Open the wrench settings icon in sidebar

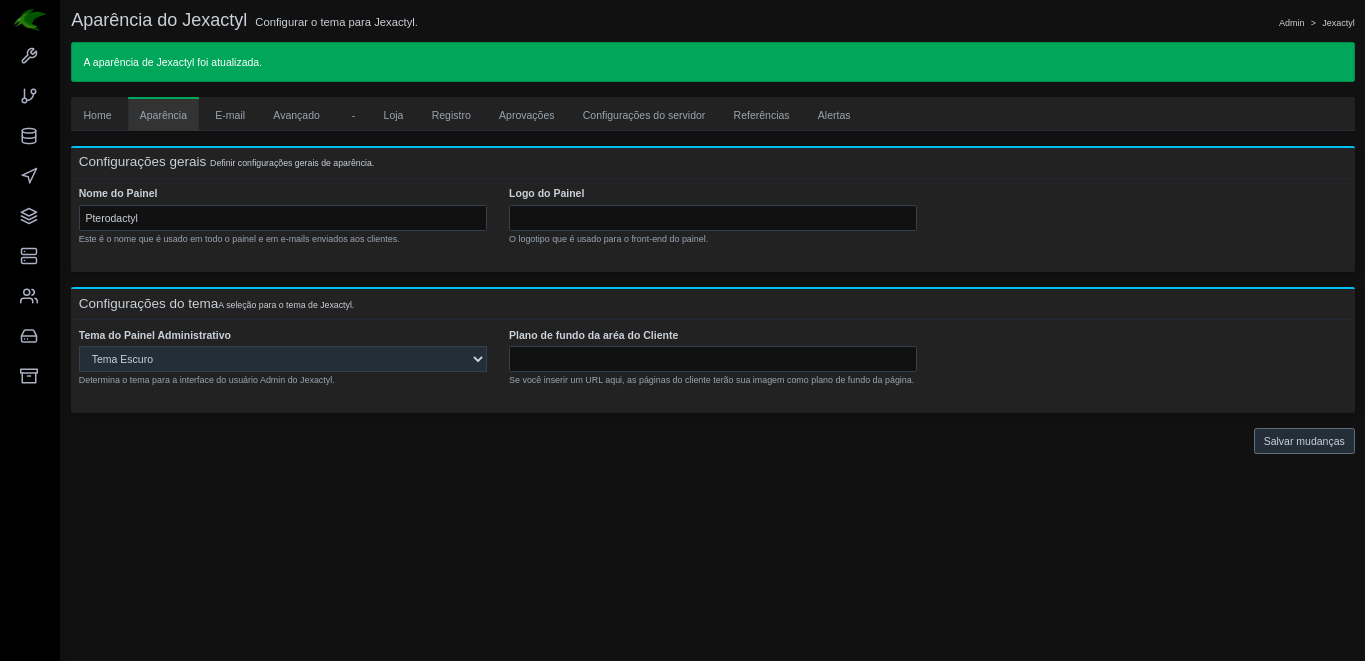pos(29,56)
